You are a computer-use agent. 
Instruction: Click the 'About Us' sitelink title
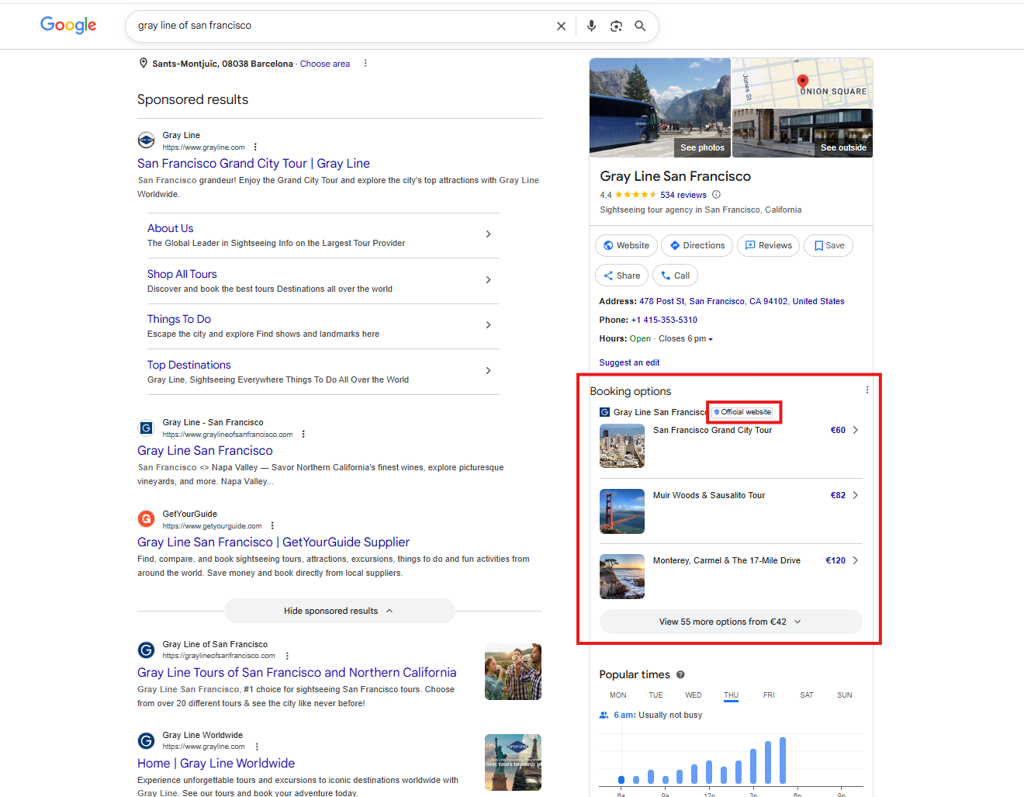point(170,228)
